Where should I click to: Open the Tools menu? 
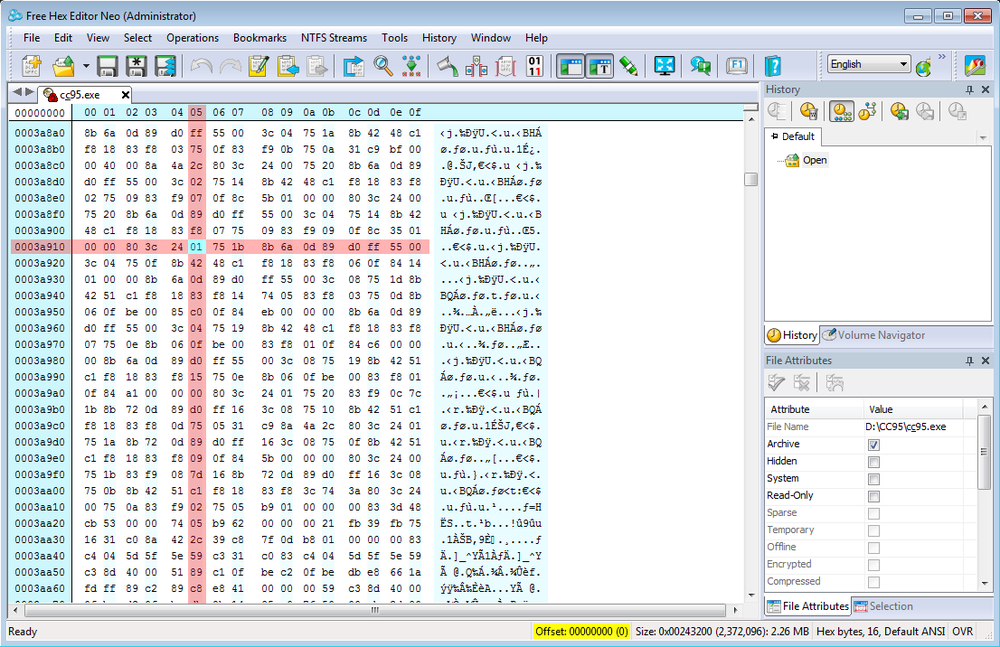pyautogui.click(x=395, y=38)
